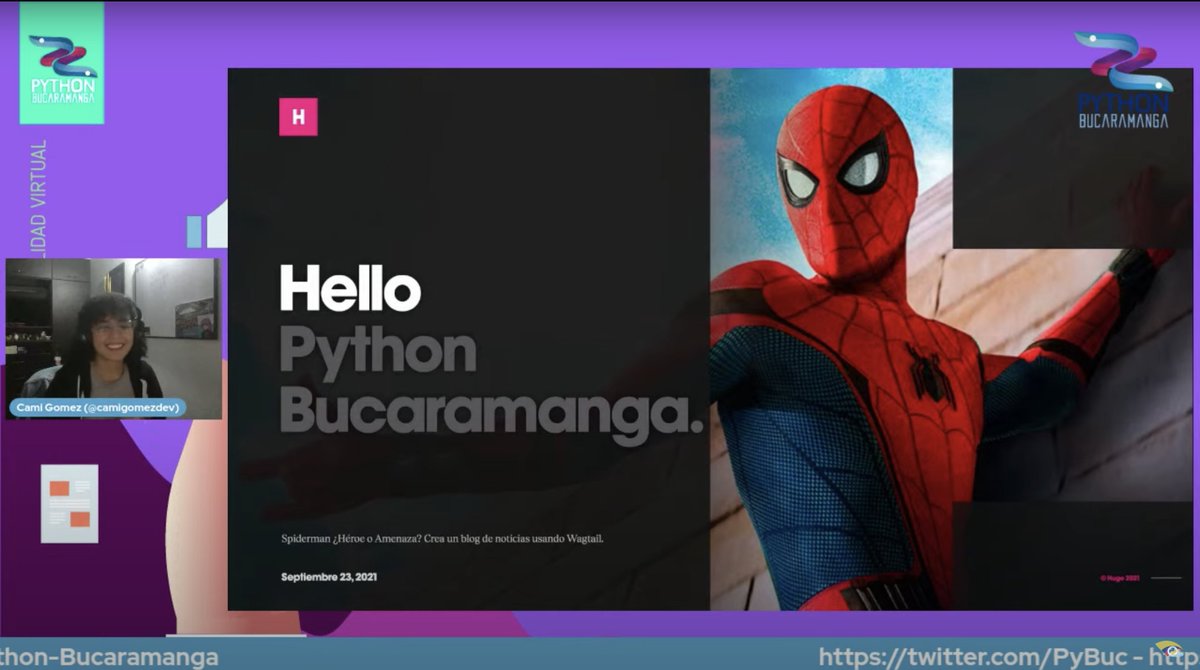The width and height of the screenshot is (1200, 670).
Task: Click the document icon below the webcam
Action: 70,503
